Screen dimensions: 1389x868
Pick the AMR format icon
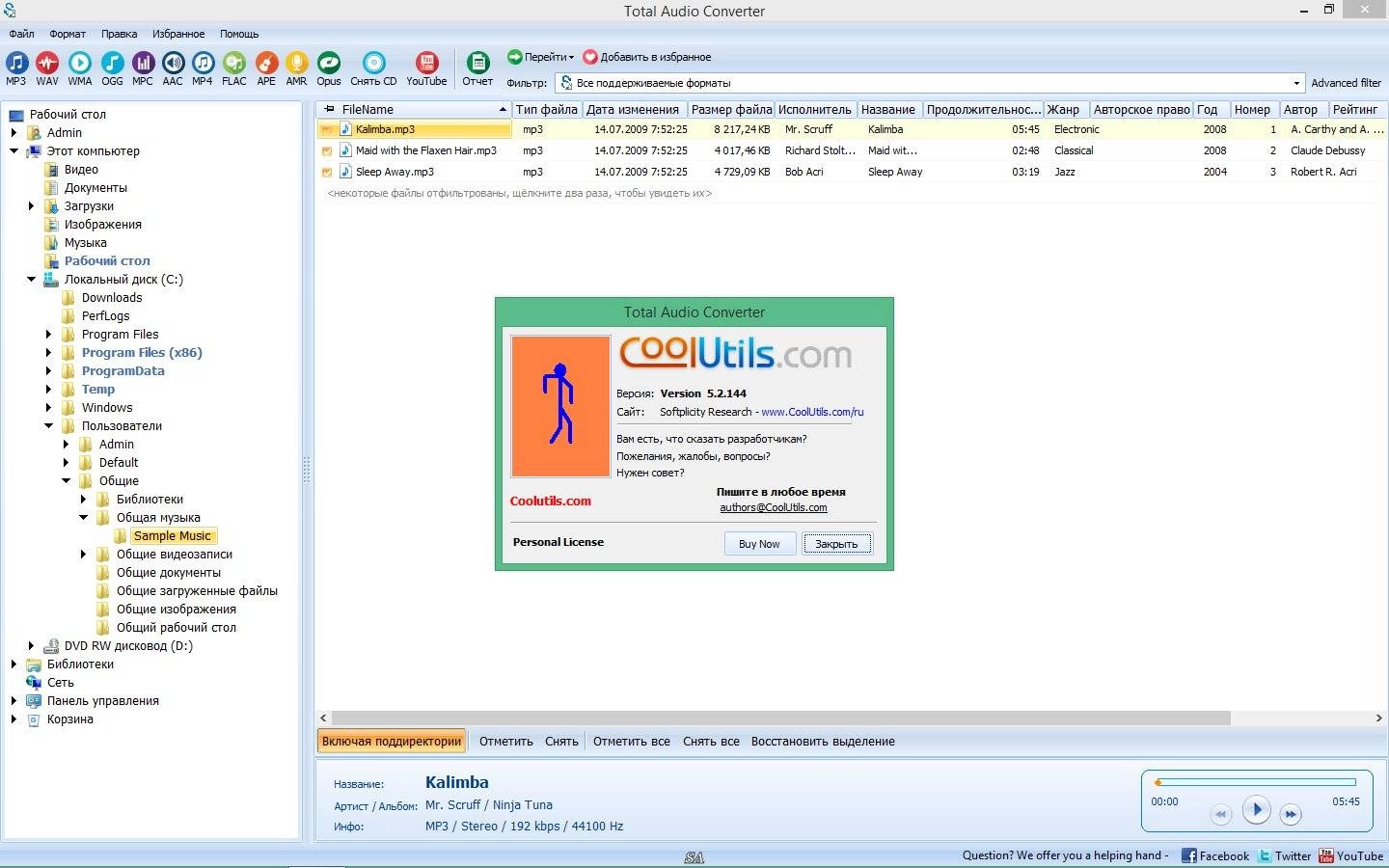[296, 68]
